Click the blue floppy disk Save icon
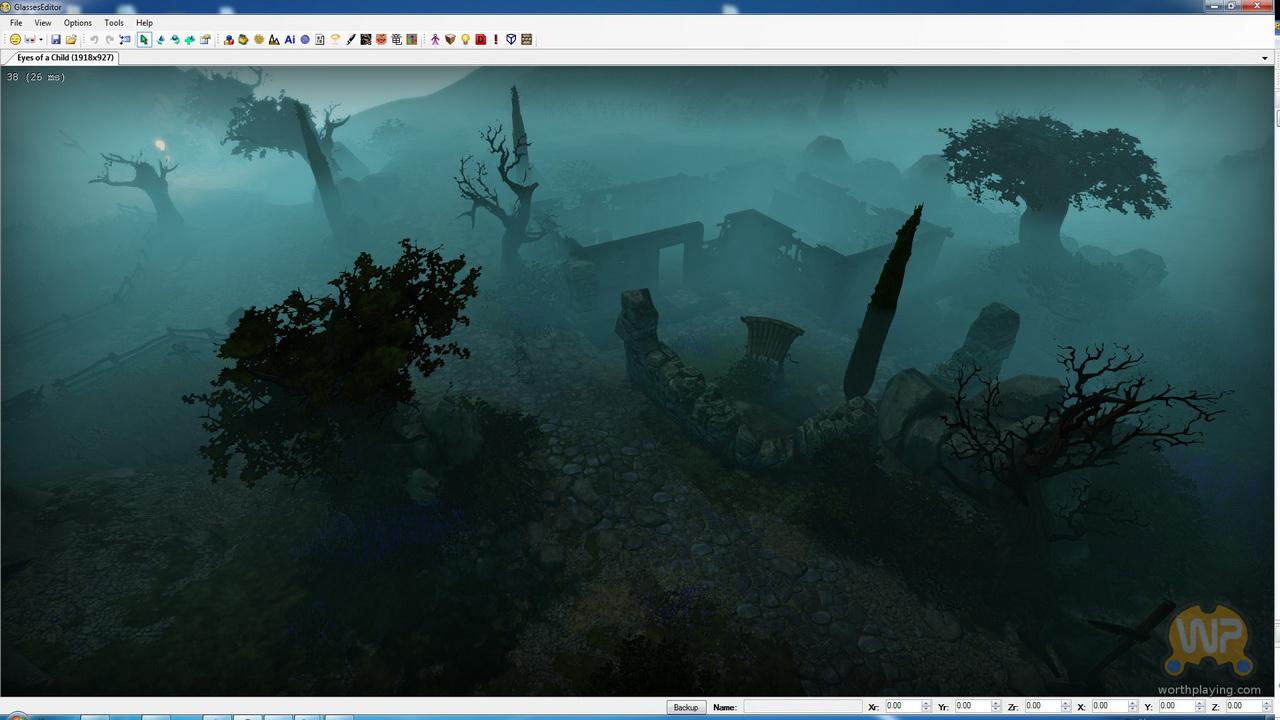Viewport: 1280px width, 720px height. (56, 40)
